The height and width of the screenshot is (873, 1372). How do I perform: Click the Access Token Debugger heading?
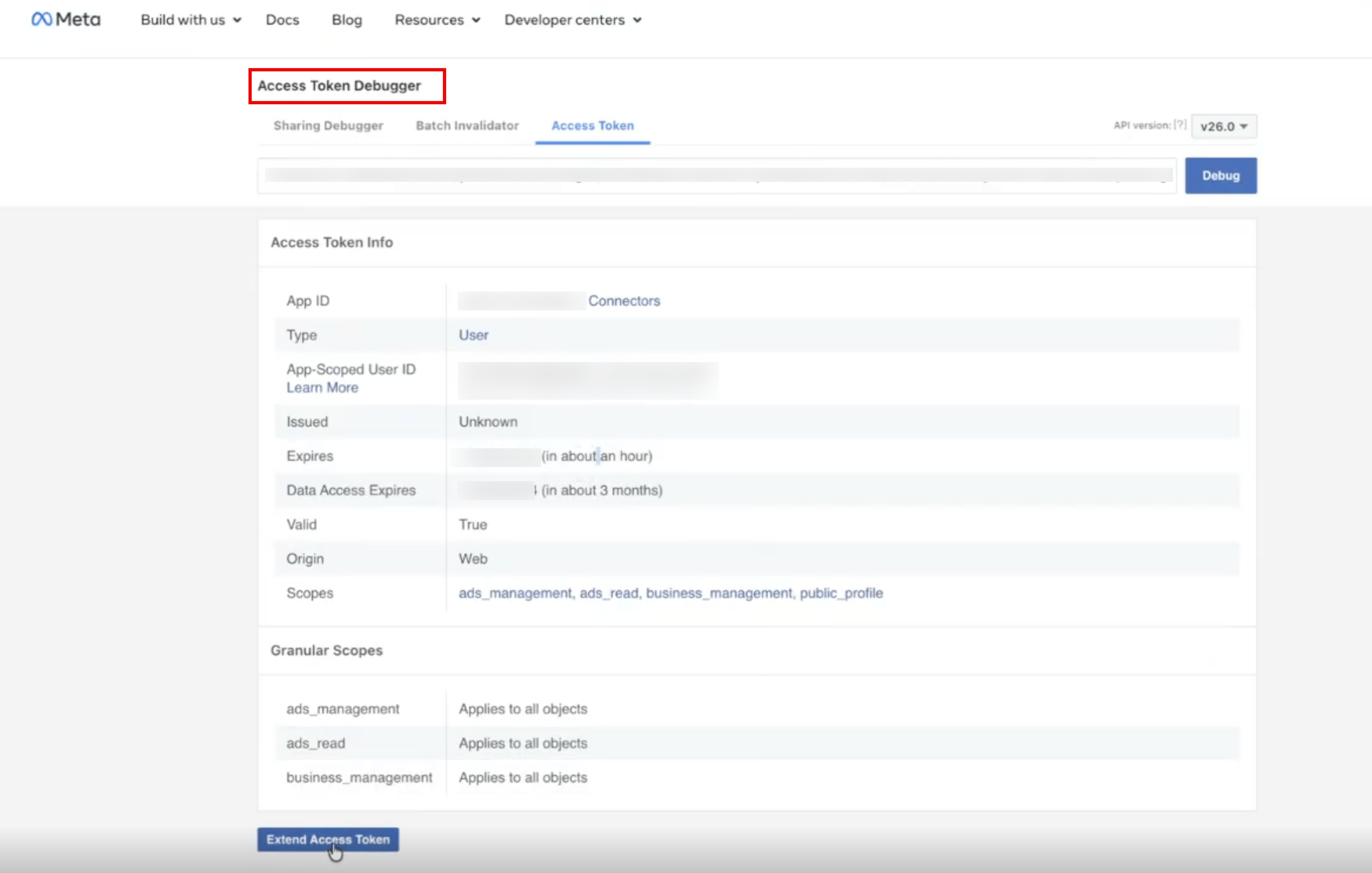tap(339, 85)
